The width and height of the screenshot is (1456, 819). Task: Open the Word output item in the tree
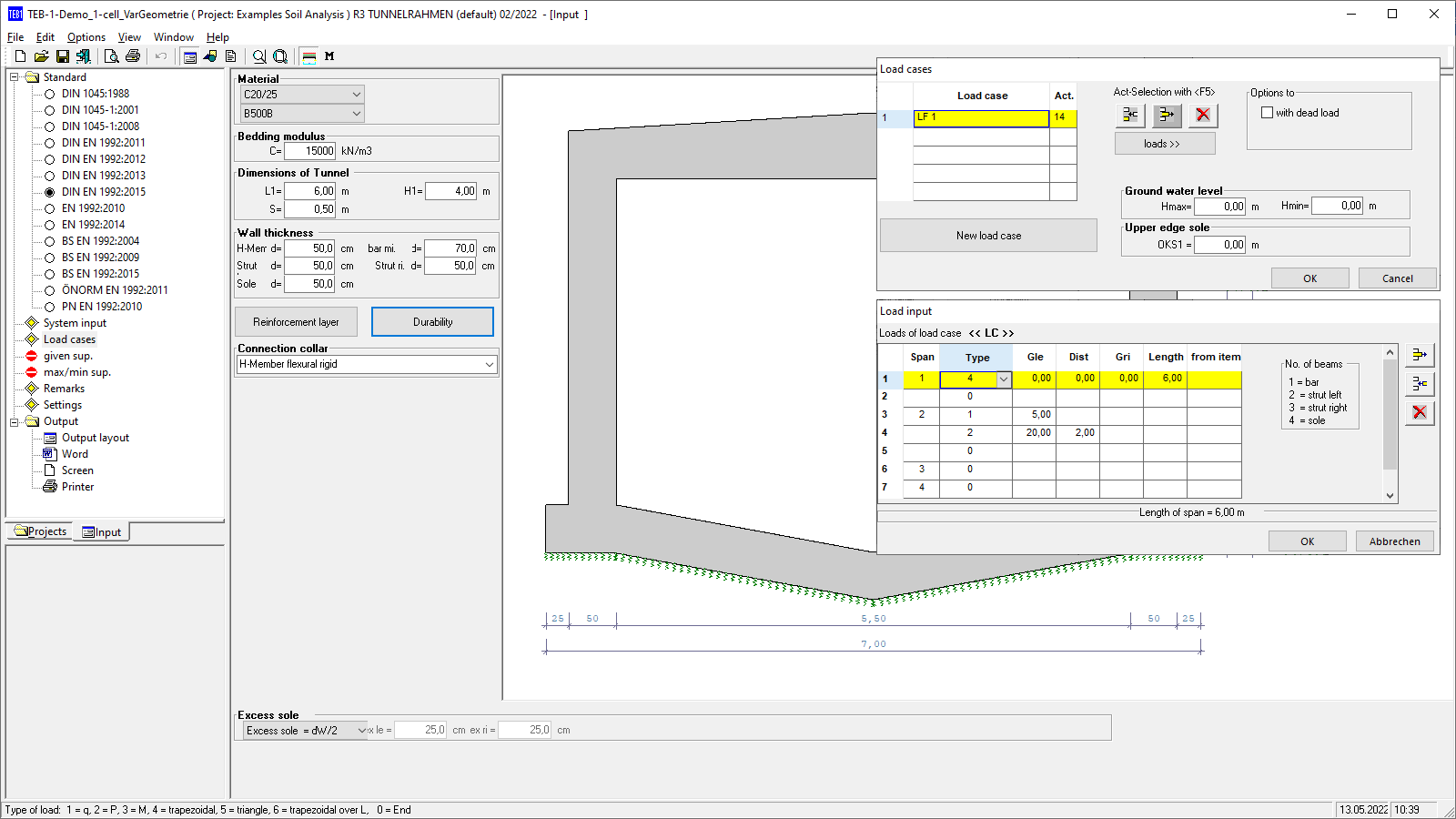pyautogui.click(x=75, y=454)
